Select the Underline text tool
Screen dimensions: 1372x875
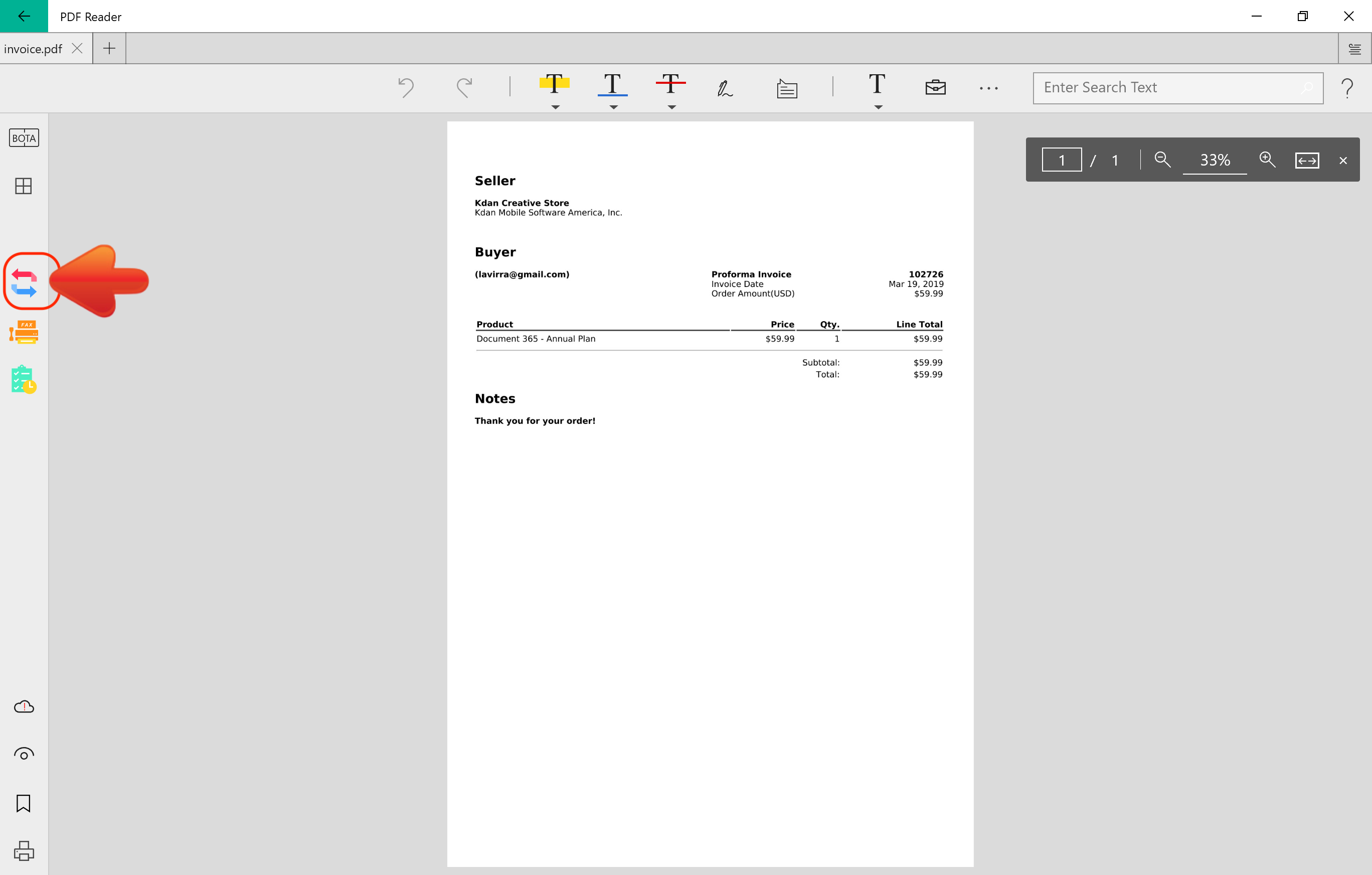612,84
